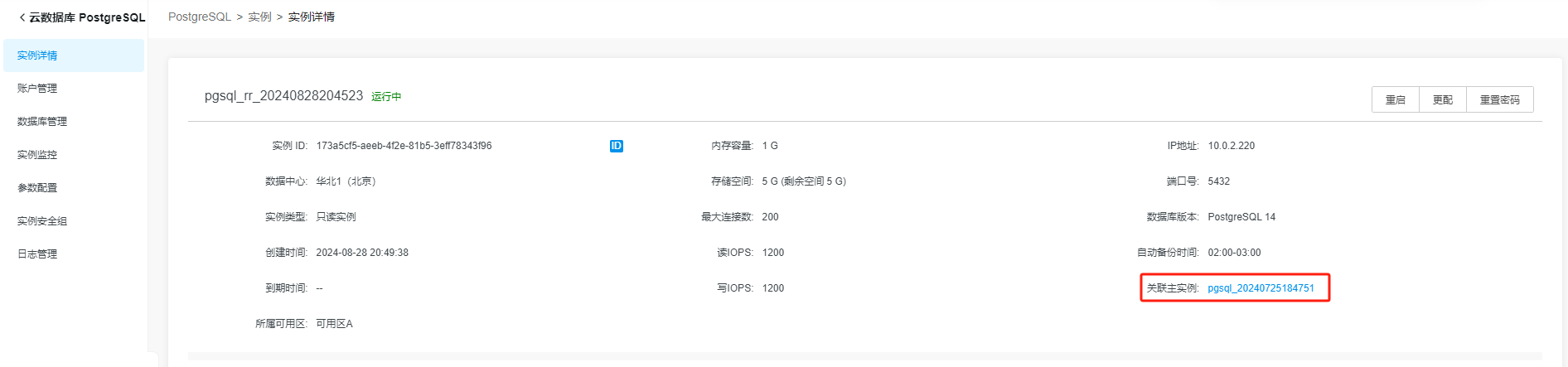Click 实例详情 in the breadcrumb trail
The width and height of the screenshot is (1568, 367).
pos(311,17)
